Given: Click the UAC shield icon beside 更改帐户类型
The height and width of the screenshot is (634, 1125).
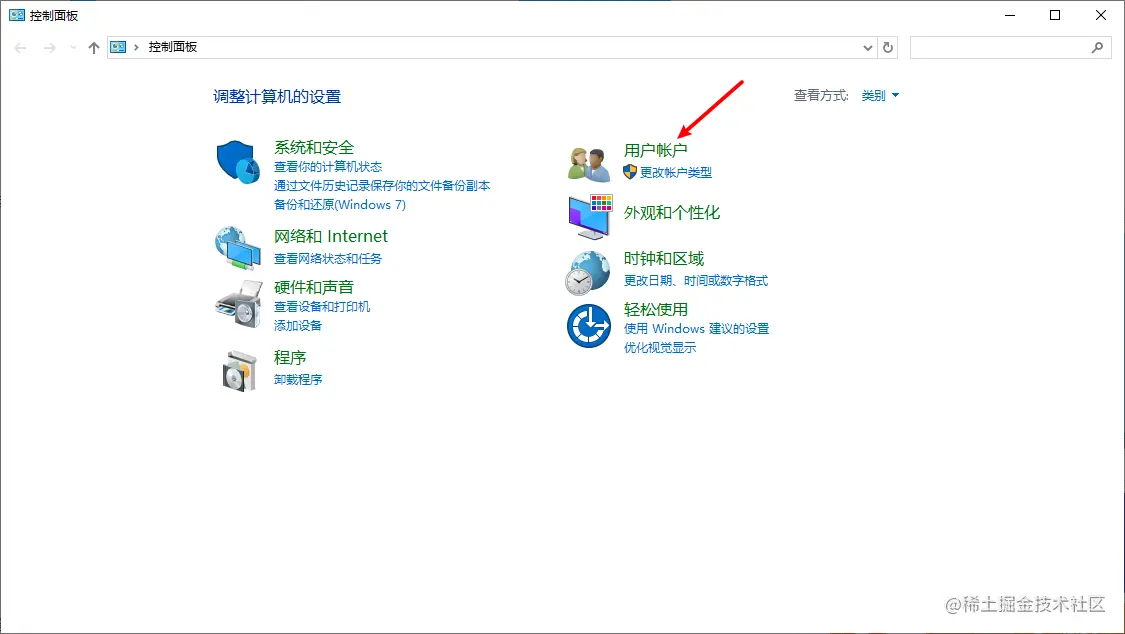Looking at the screenshot, I should [630, 172].
